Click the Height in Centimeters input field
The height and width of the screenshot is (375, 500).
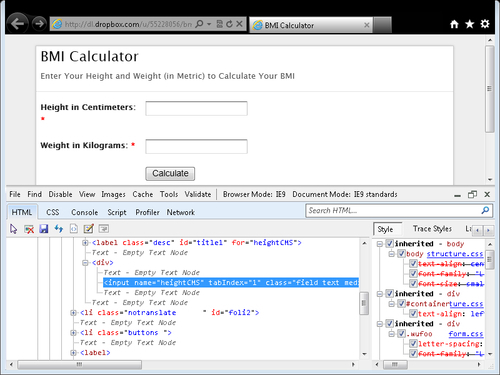[x=196, y=109]
